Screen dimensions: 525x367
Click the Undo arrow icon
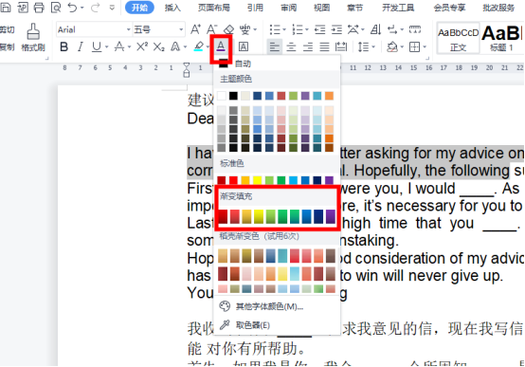coord(72,7)
